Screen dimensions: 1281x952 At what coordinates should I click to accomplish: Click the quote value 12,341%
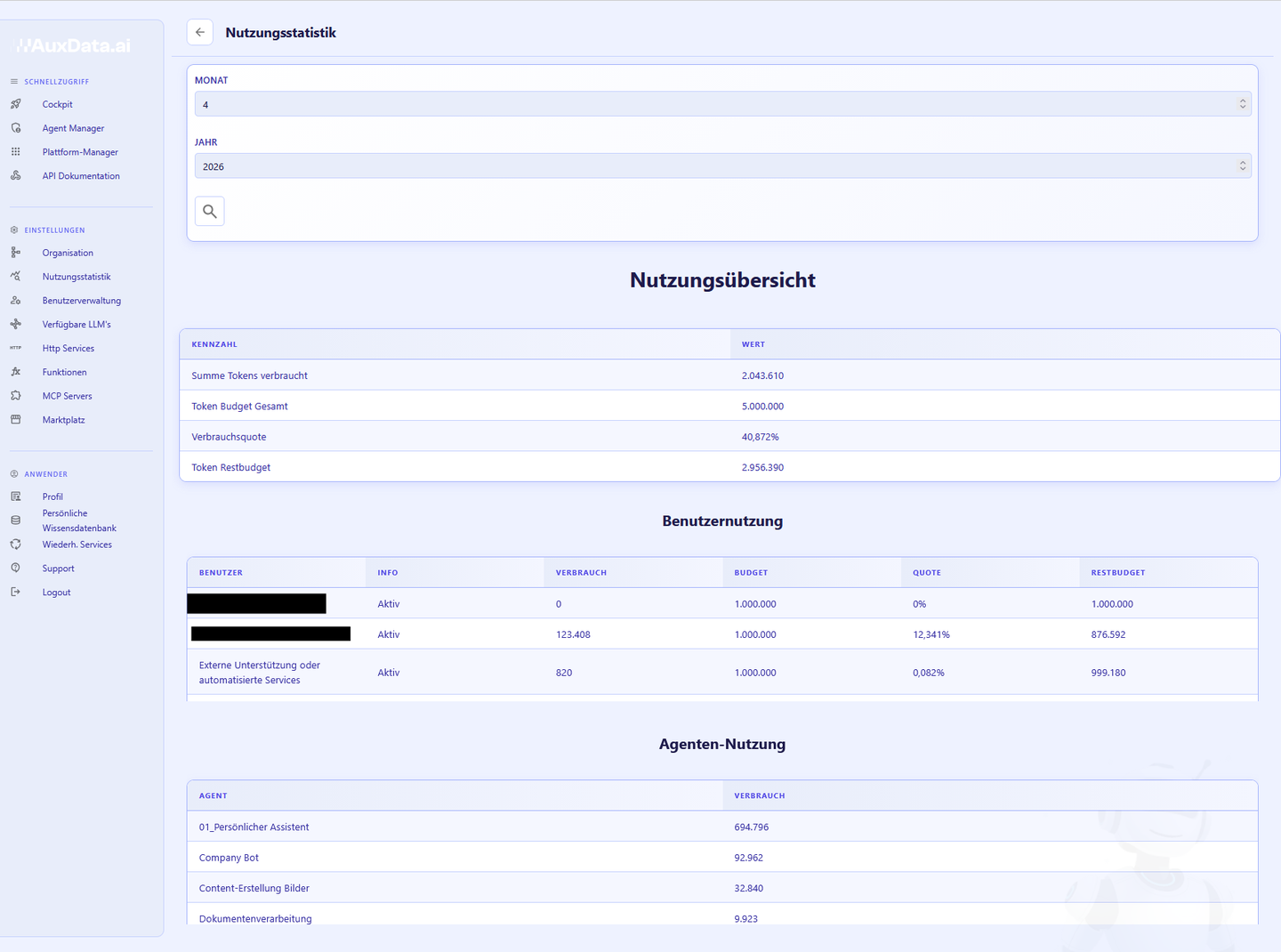[931, 634]
